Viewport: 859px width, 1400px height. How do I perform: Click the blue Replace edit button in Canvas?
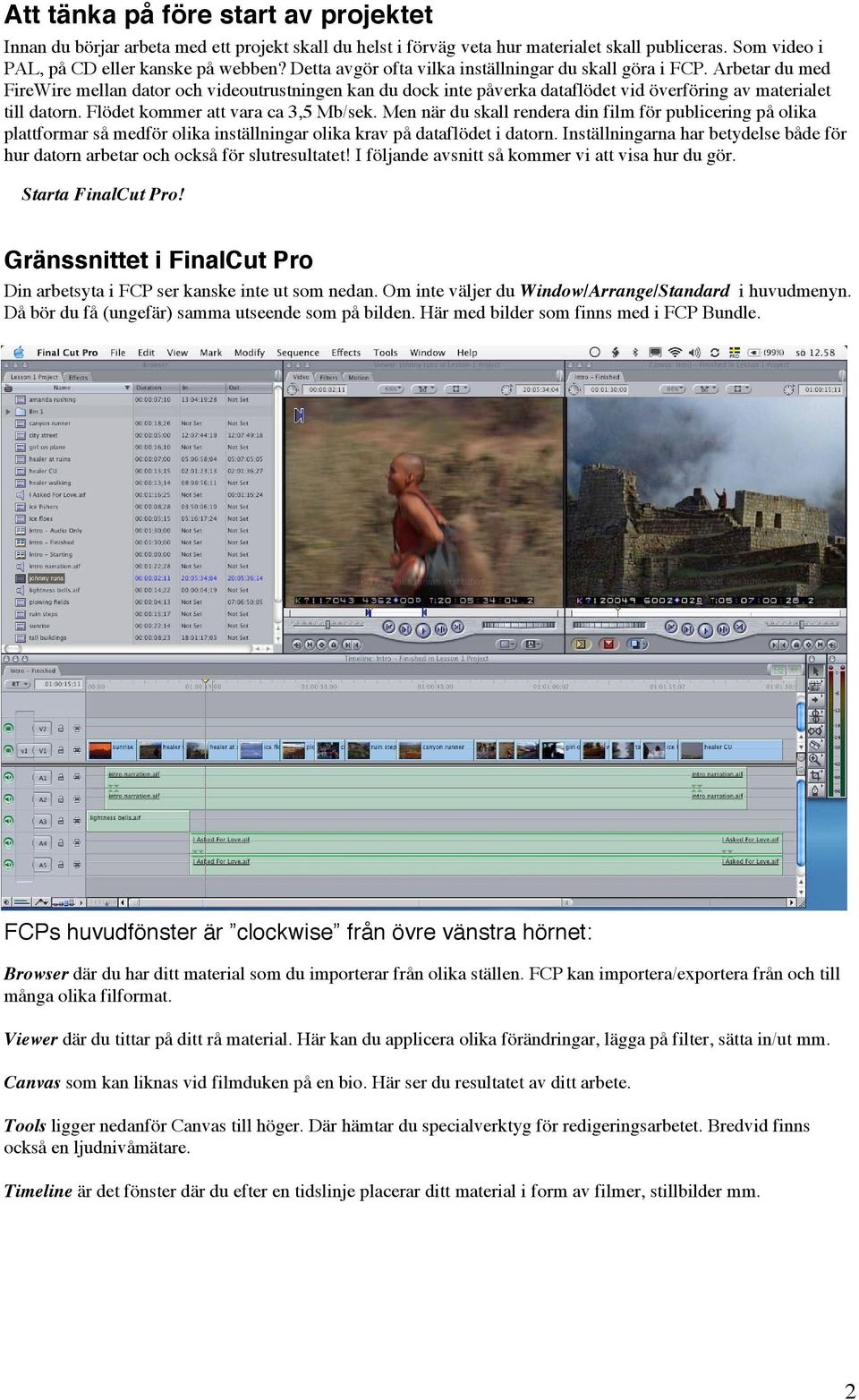(x=635, y=644)
